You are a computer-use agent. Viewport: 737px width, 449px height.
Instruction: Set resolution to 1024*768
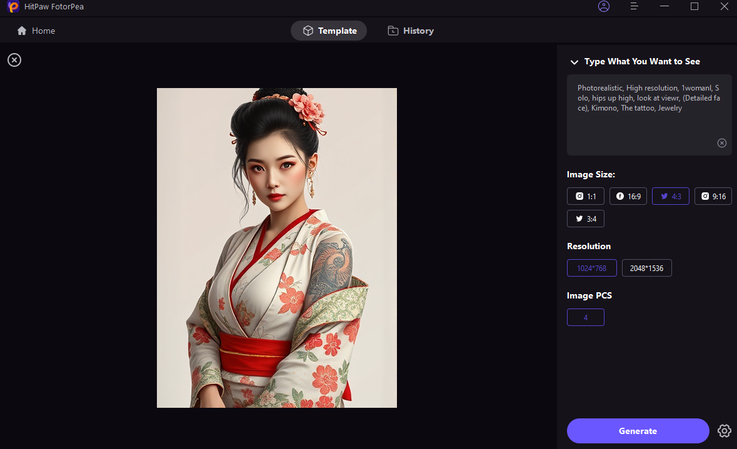591,268
